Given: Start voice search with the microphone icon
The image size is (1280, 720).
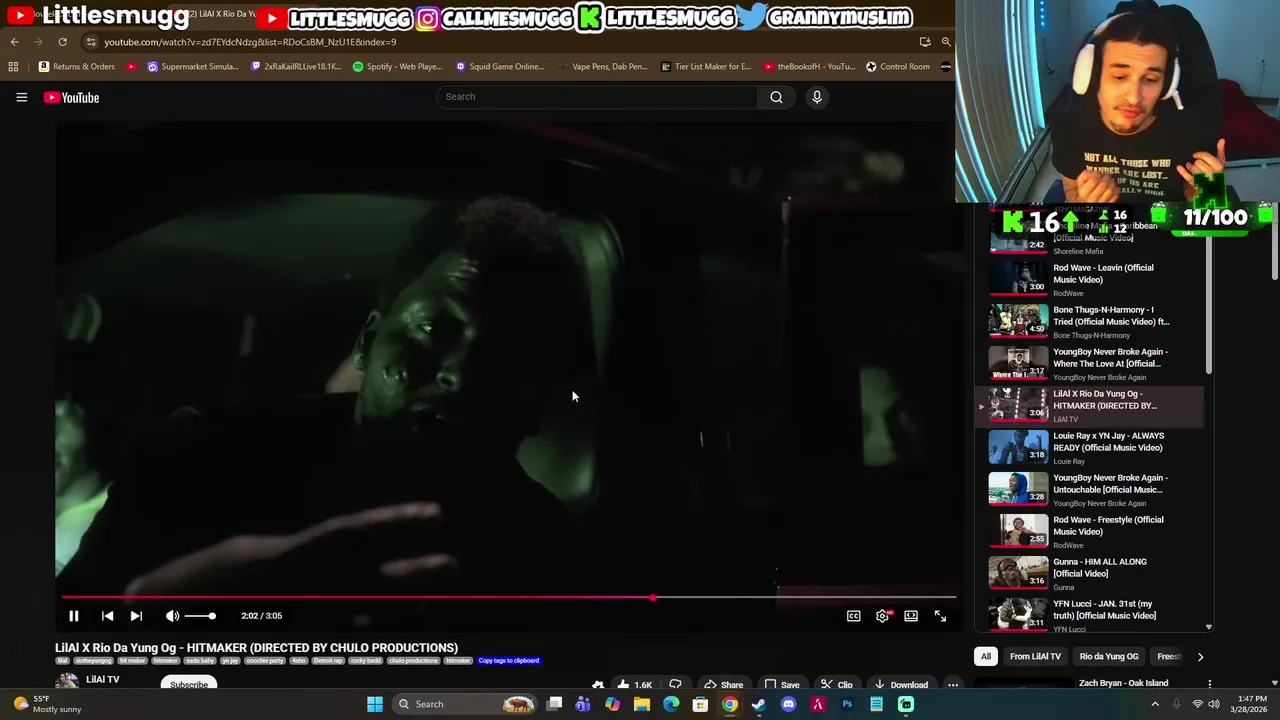Looking at the screenshot, I should click(x=816, y=97).
